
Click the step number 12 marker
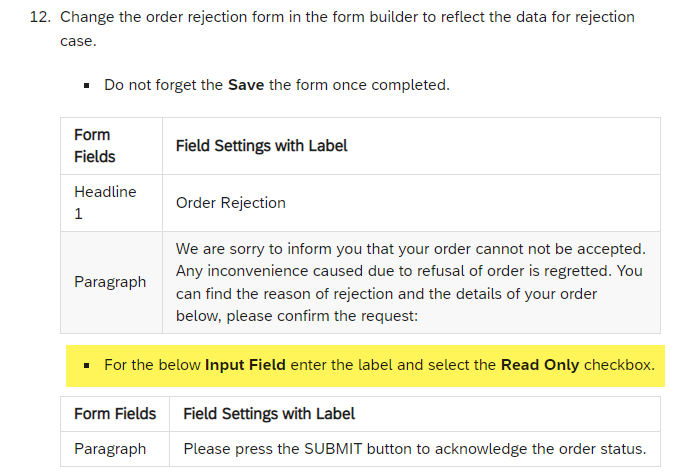click(40, 17)
